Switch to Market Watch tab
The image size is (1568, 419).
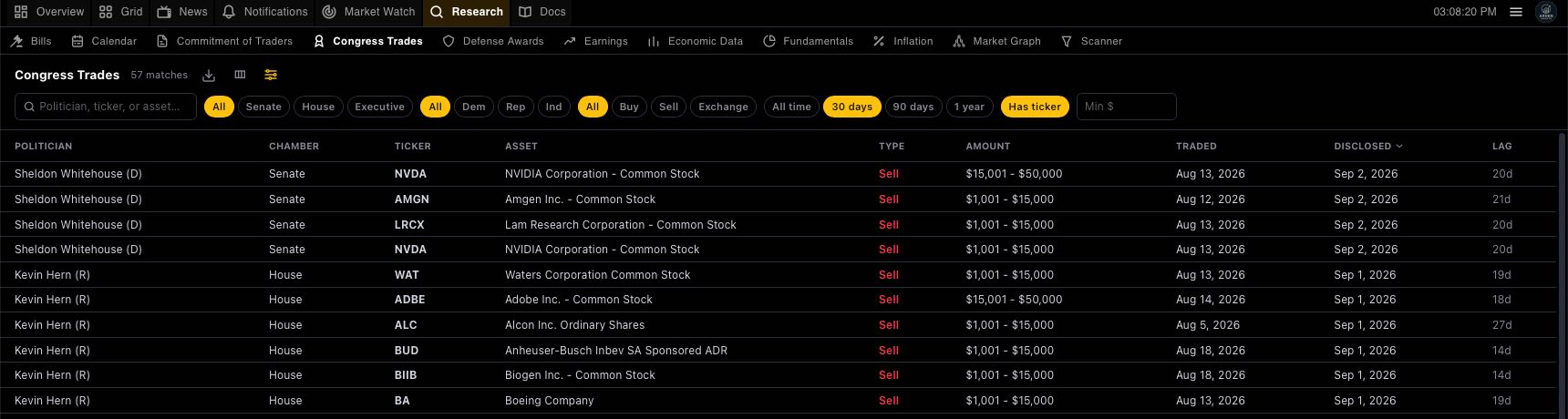pyautogui.click(x=369, y=12)
